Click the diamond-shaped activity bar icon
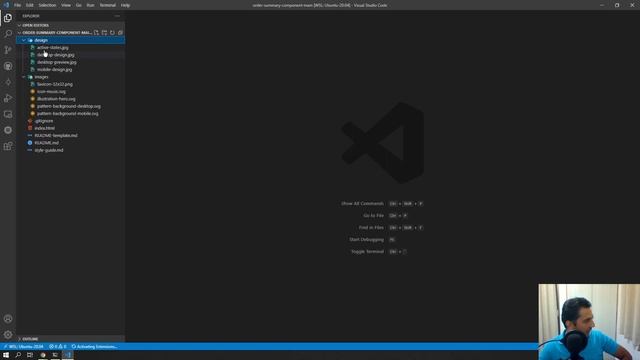 [8, 82]
